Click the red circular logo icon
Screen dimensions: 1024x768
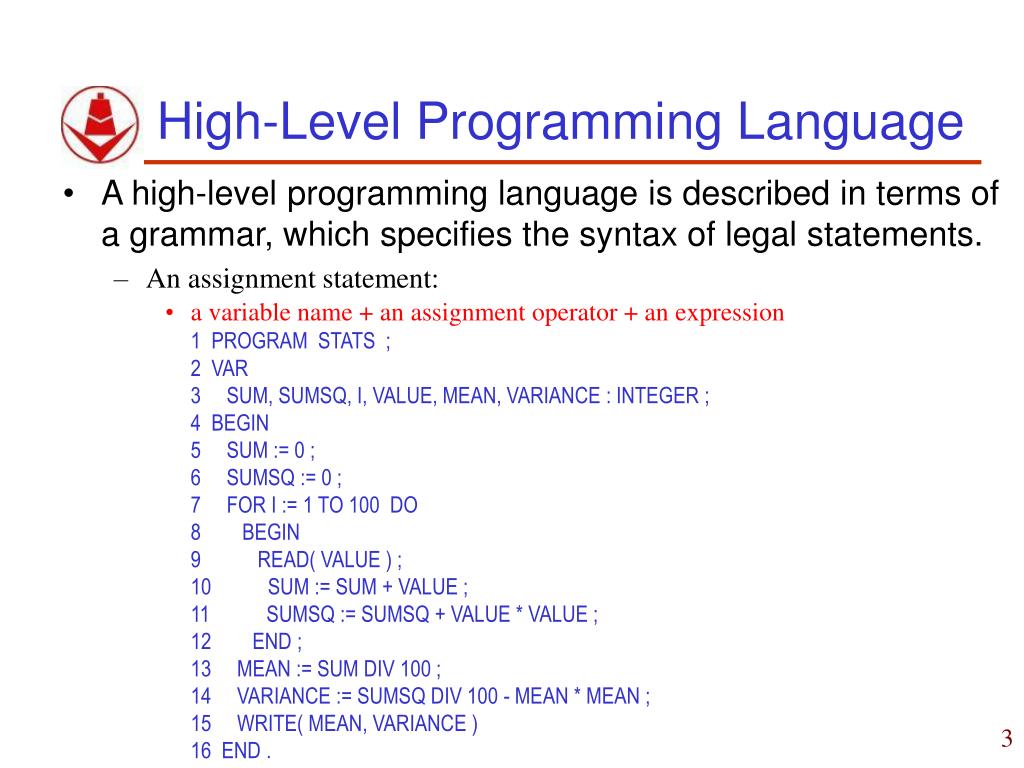tap(100, 124)
